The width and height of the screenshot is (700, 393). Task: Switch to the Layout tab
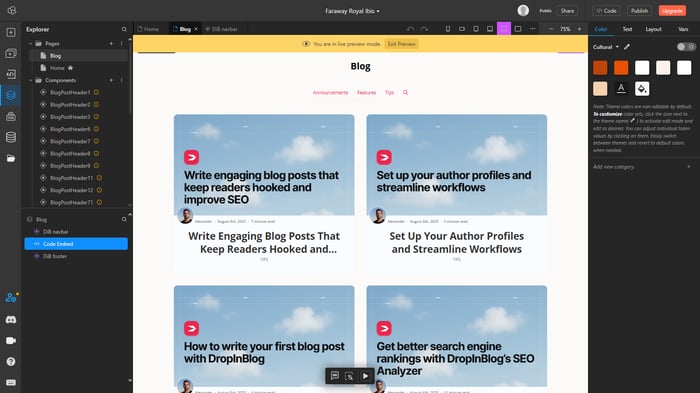653,29
